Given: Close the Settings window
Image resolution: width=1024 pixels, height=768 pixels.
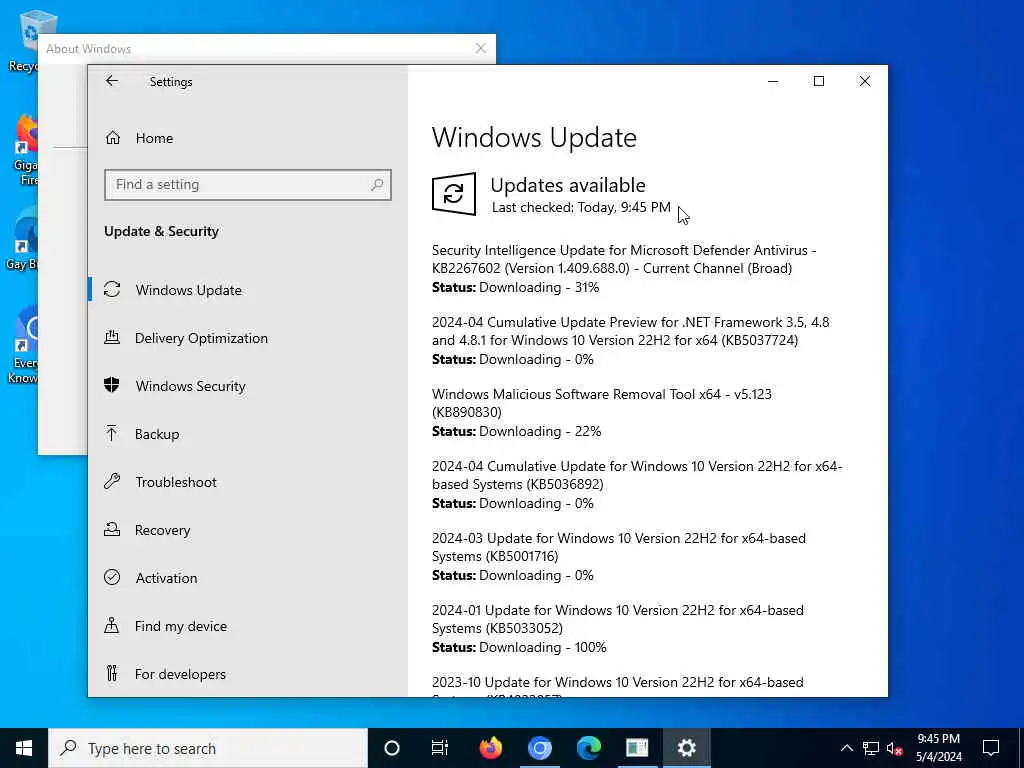Looking at the screenshot, I should 865,81.
